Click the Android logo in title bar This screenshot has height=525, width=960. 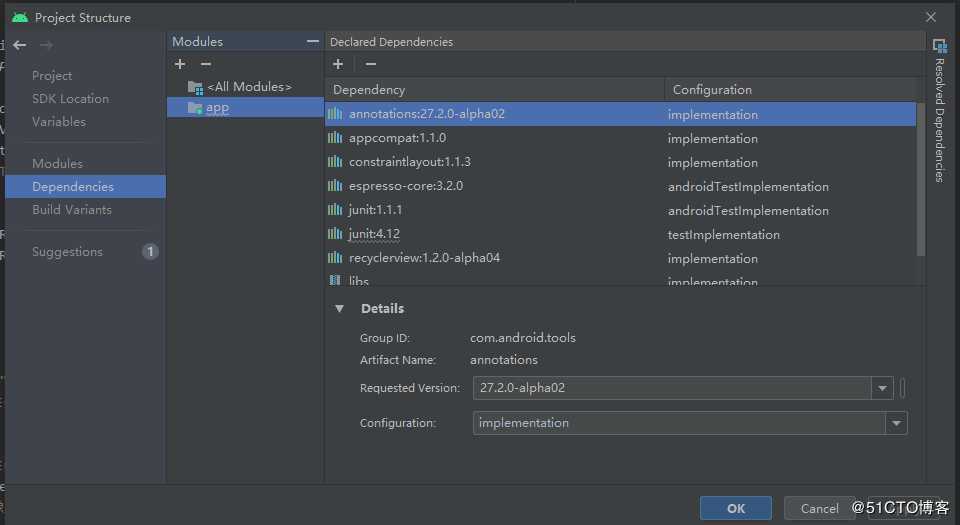pyautogui.click(x=20, y=17)
